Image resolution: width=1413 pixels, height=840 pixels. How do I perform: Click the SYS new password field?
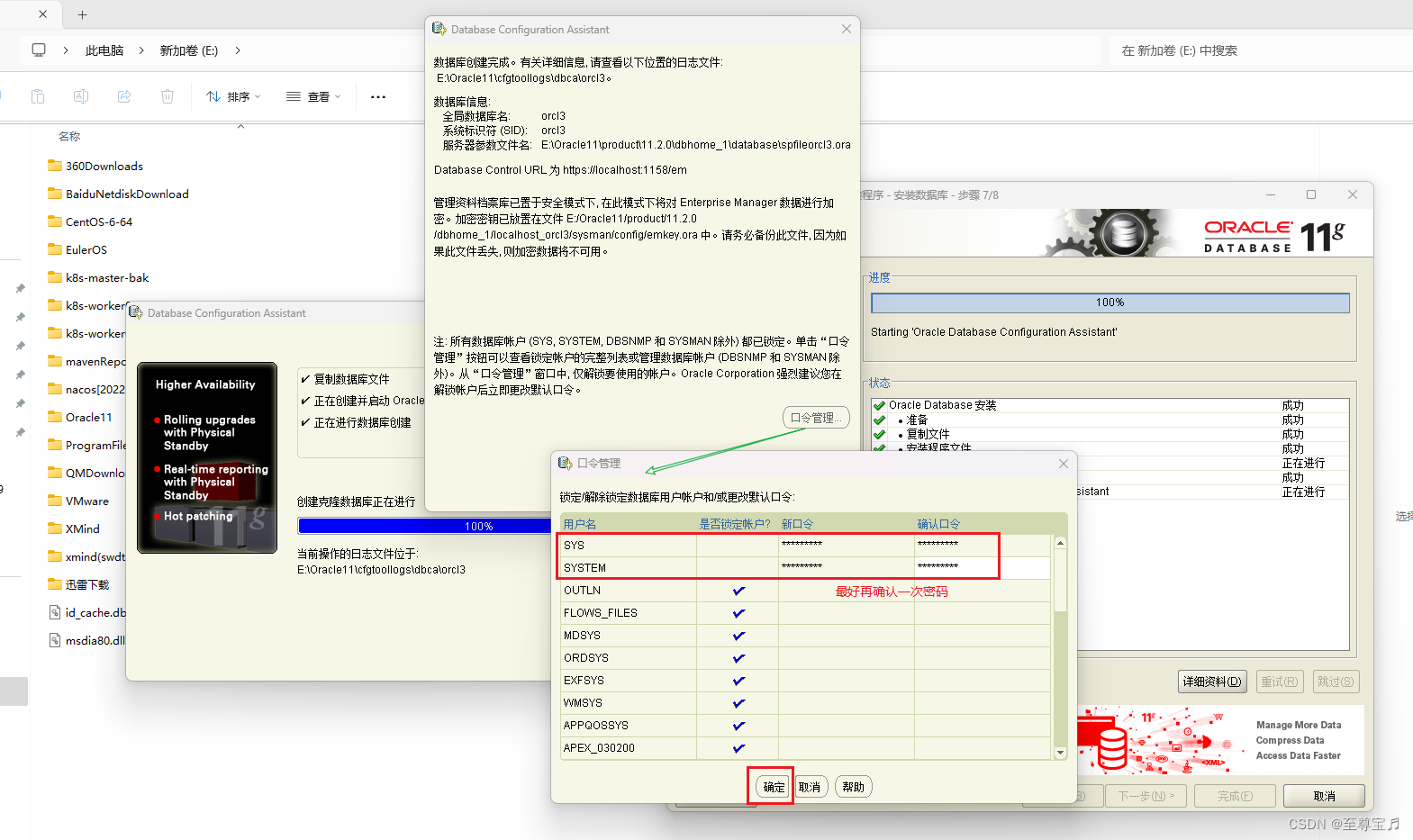point(847,546)
